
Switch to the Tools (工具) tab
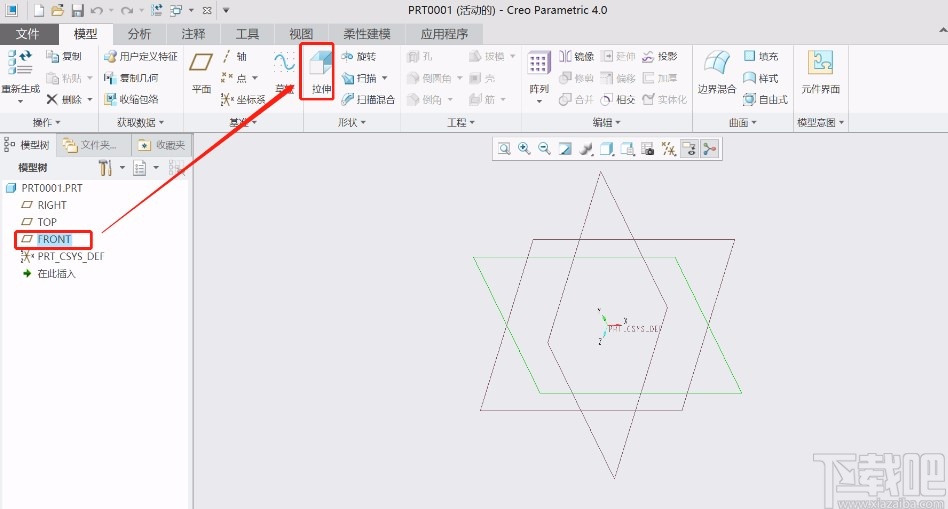(247, 34)
